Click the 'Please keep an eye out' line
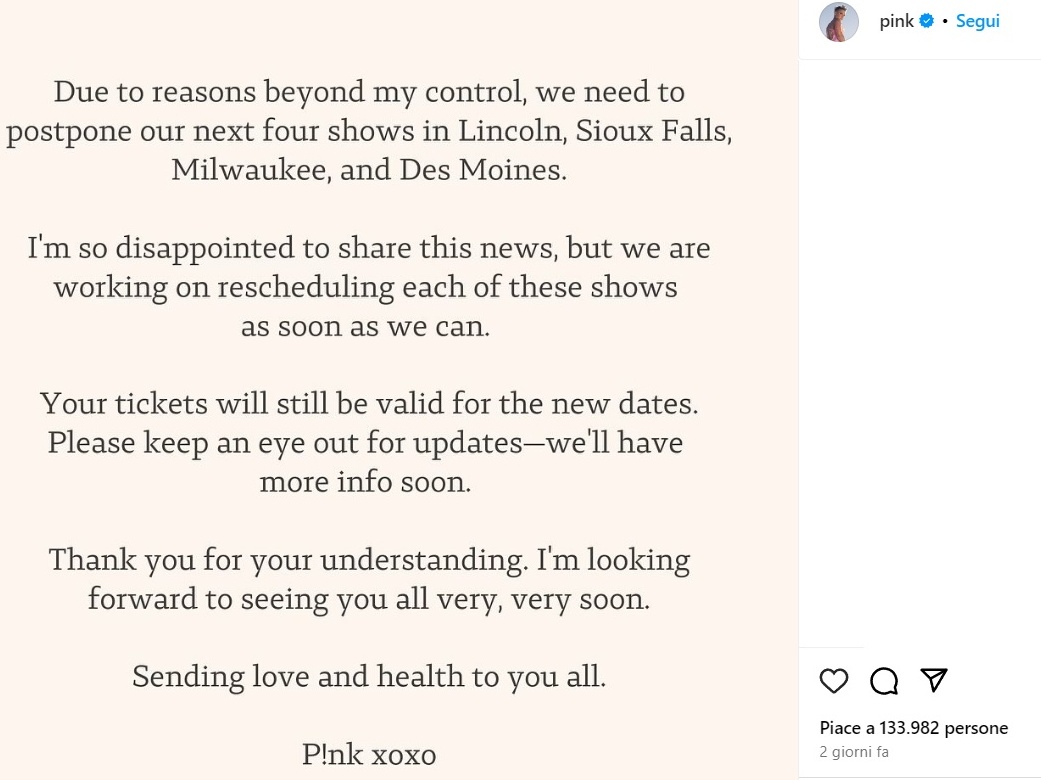Image resolution: width=1041 pixels, height=780 pixels. (365, 443)
